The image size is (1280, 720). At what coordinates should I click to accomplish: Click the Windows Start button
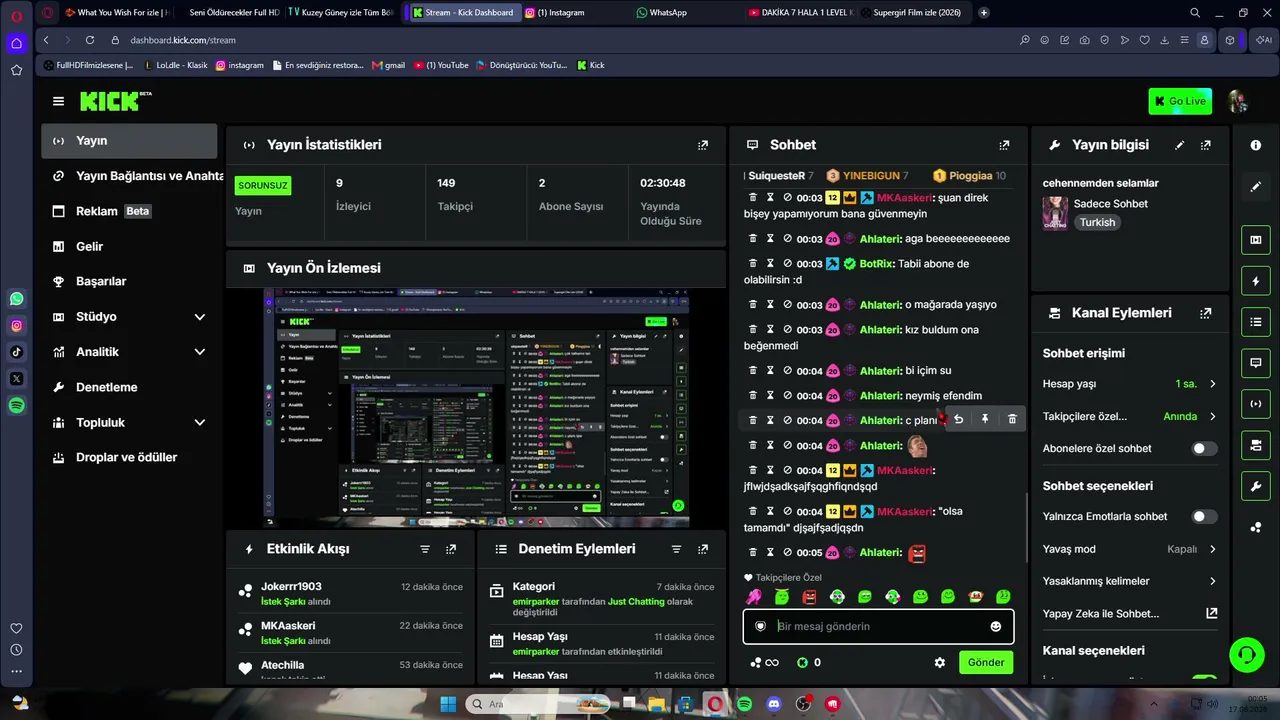pos(447,704)
